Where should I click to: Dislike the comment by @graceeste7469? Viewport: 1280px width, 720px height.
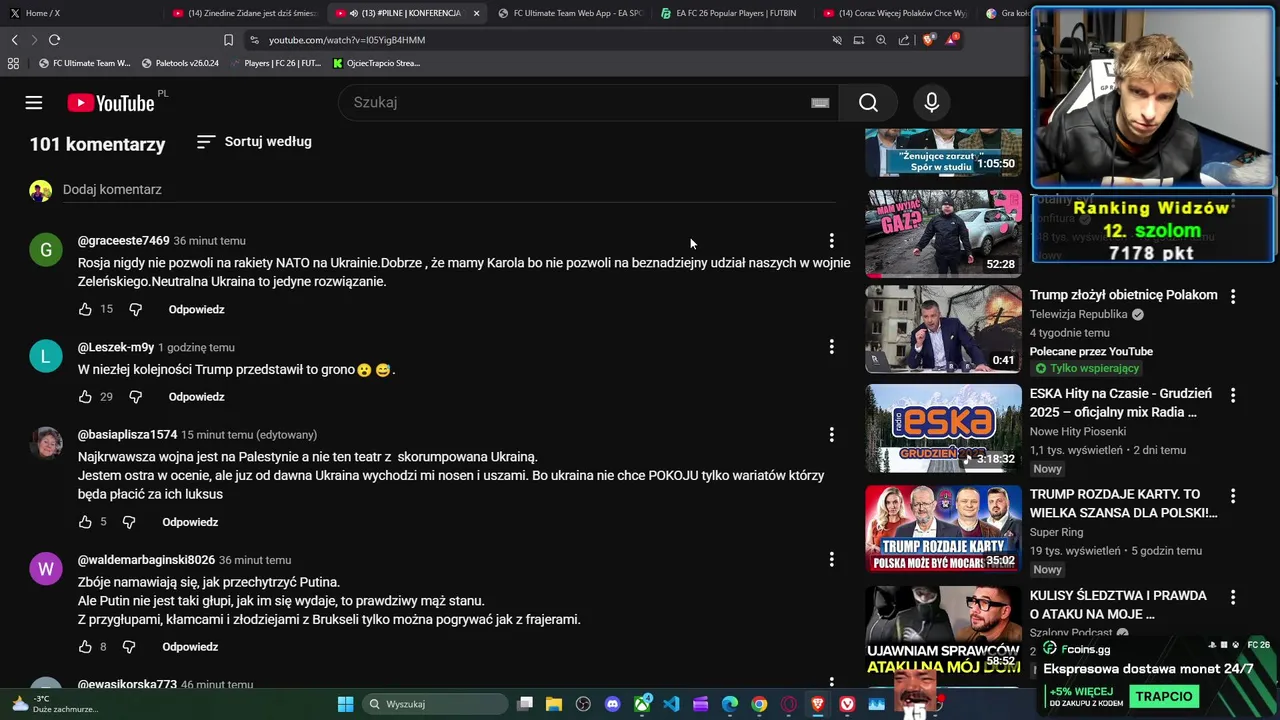click(136, 309)
